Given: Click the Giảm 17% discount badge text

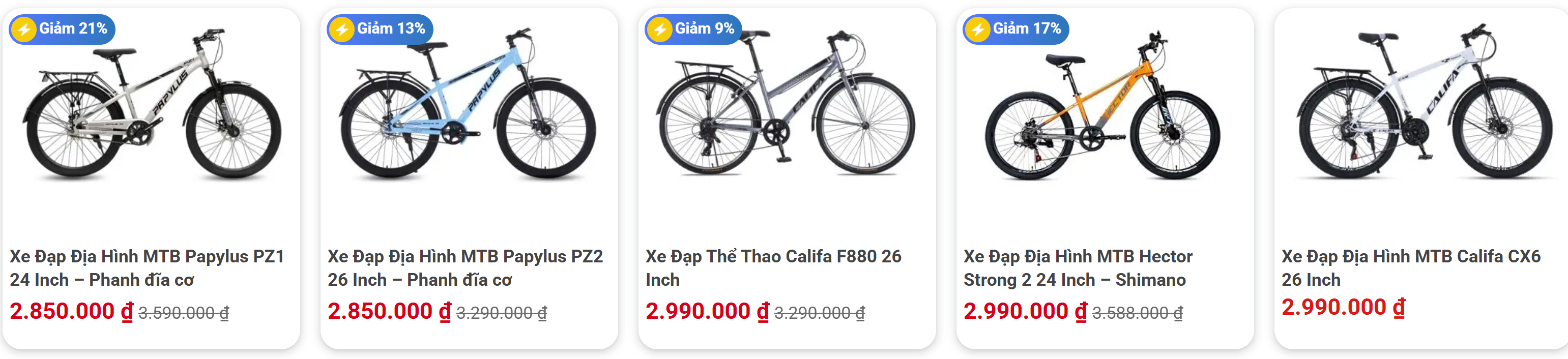Looking at the screenshot, I should tap(1027, 28).
